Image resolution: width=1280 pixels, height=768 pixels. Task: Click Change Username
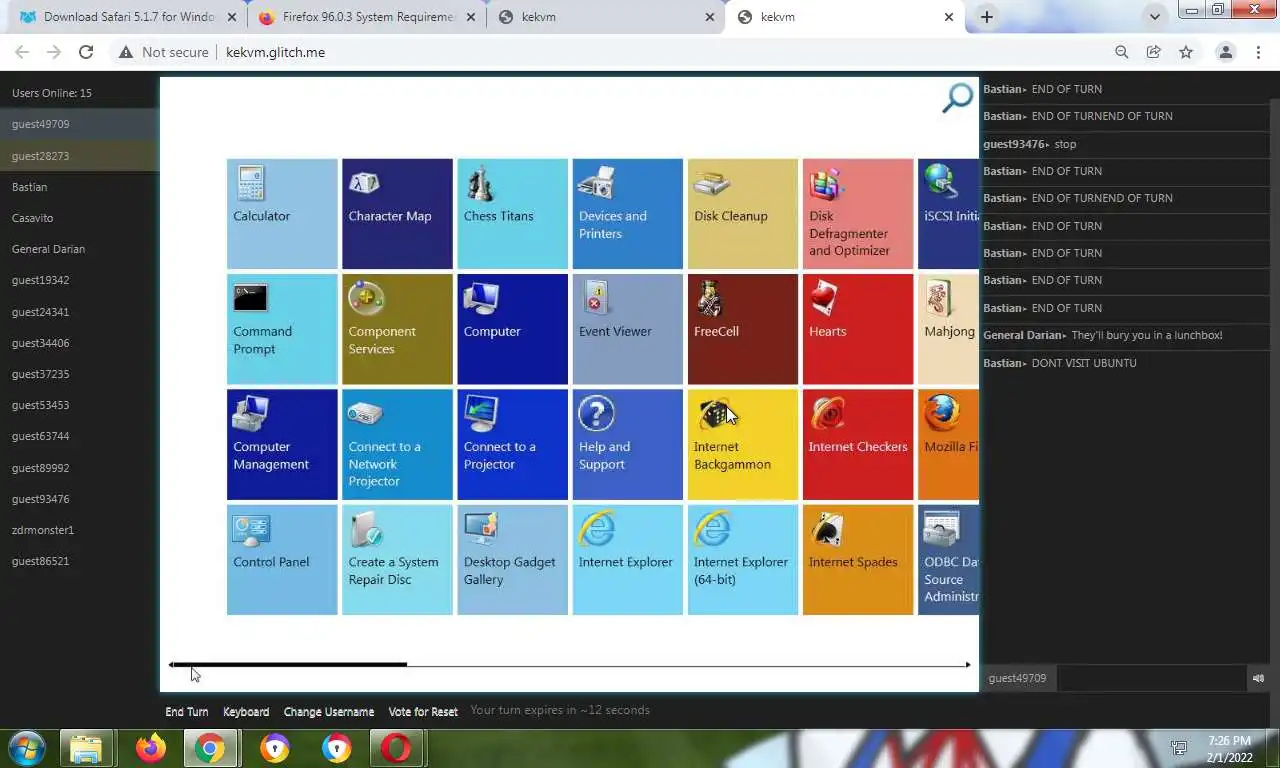[329, 712]
